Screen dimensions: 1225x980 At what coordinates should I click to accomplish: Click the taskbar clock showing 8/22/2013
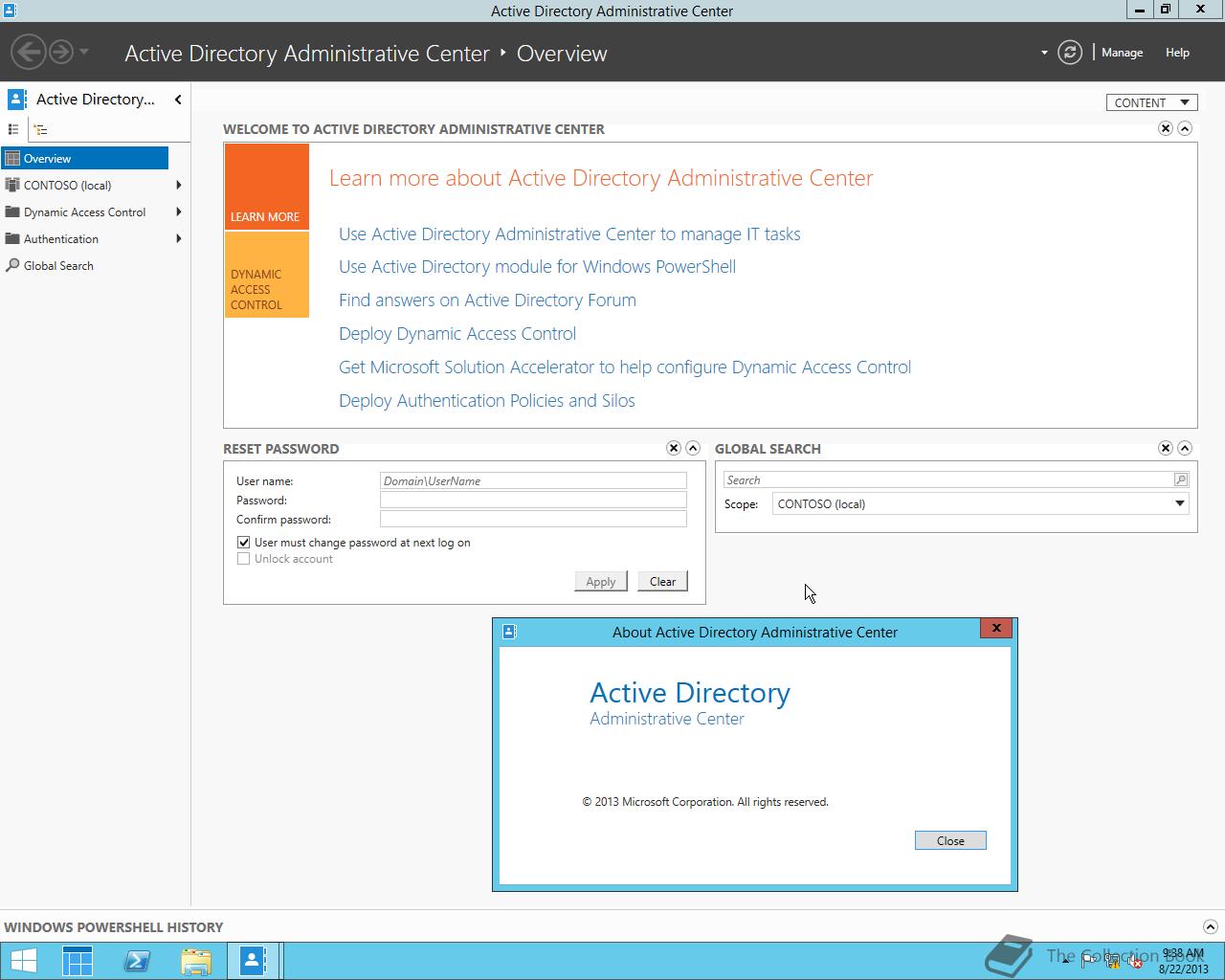pos(1183,961)
